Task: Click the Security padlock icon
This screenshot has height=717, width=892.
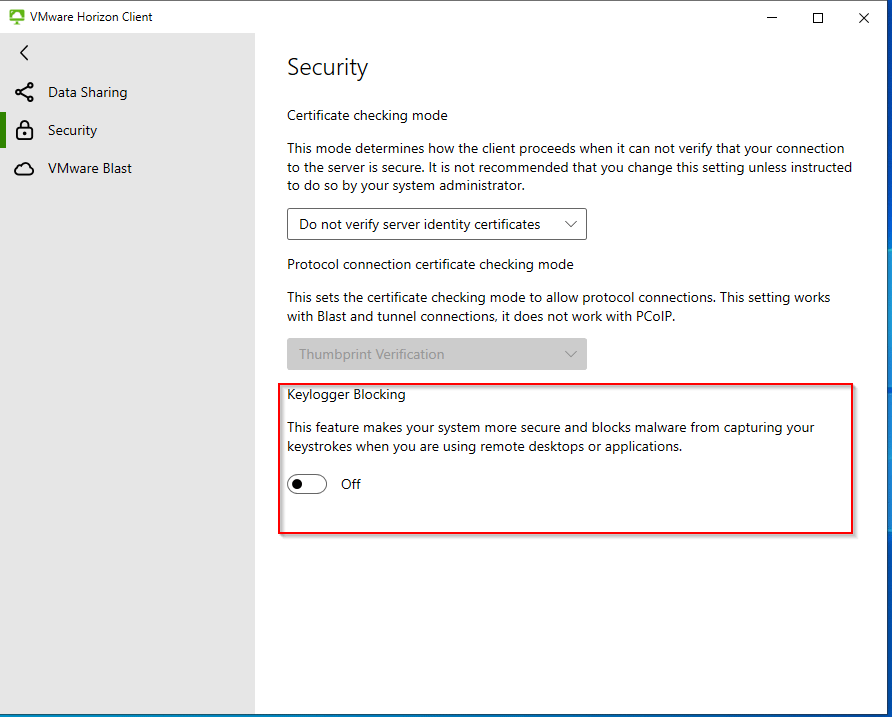Action: coord(25,131)
